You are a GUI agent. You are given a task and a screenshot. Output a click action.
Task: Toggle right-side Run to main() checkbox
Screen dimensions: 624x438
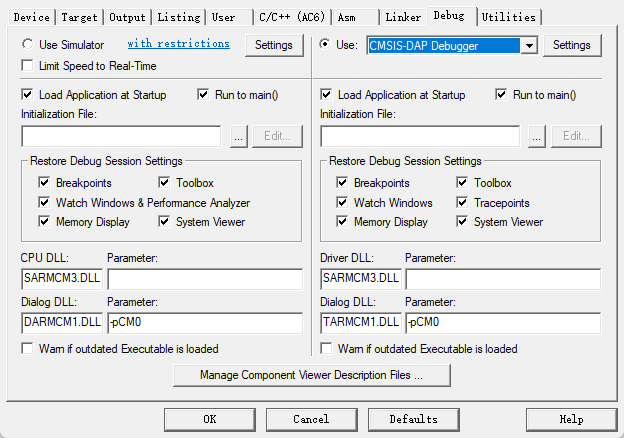[502, 95]
